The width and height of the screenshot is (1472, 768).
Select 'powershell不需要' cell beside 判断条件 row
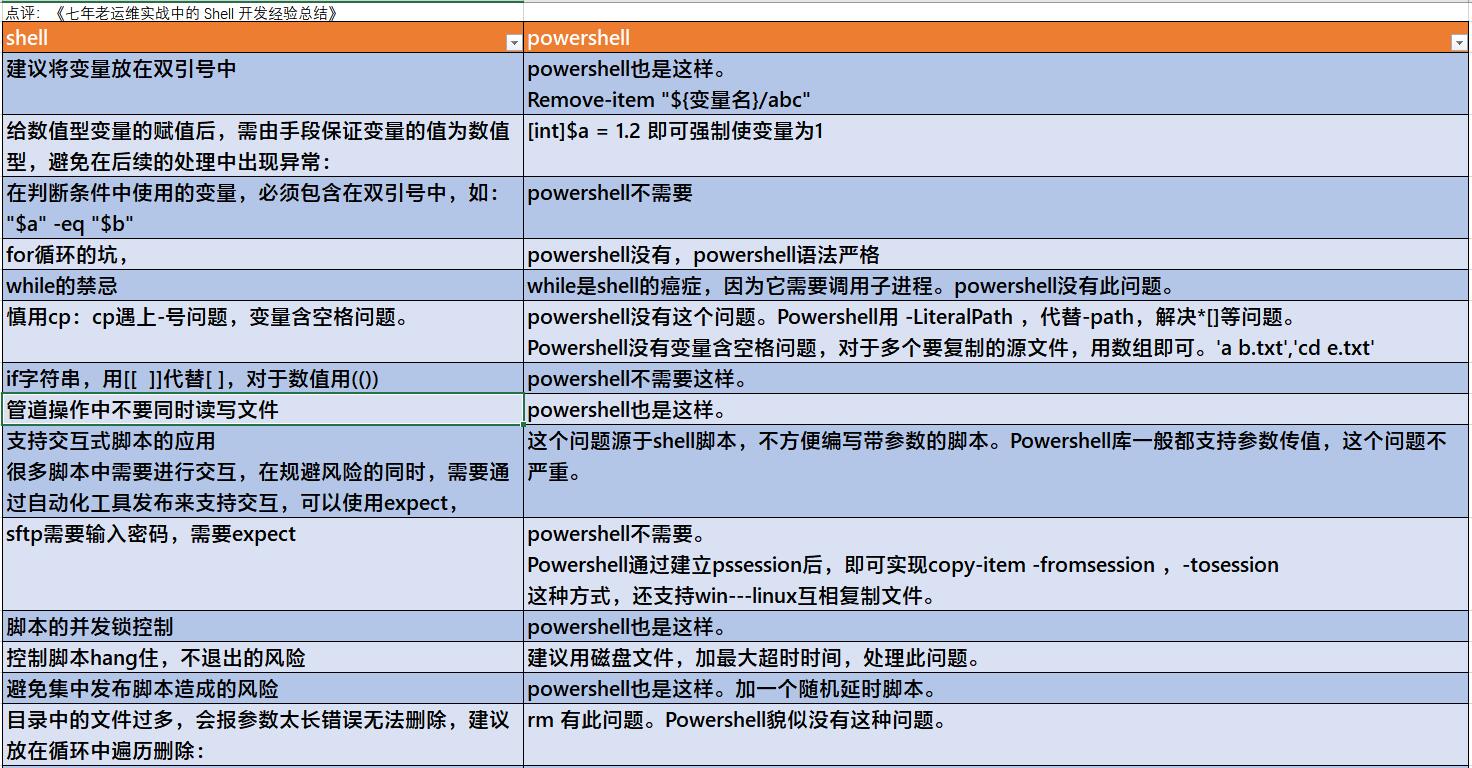(x=997, y=208)
